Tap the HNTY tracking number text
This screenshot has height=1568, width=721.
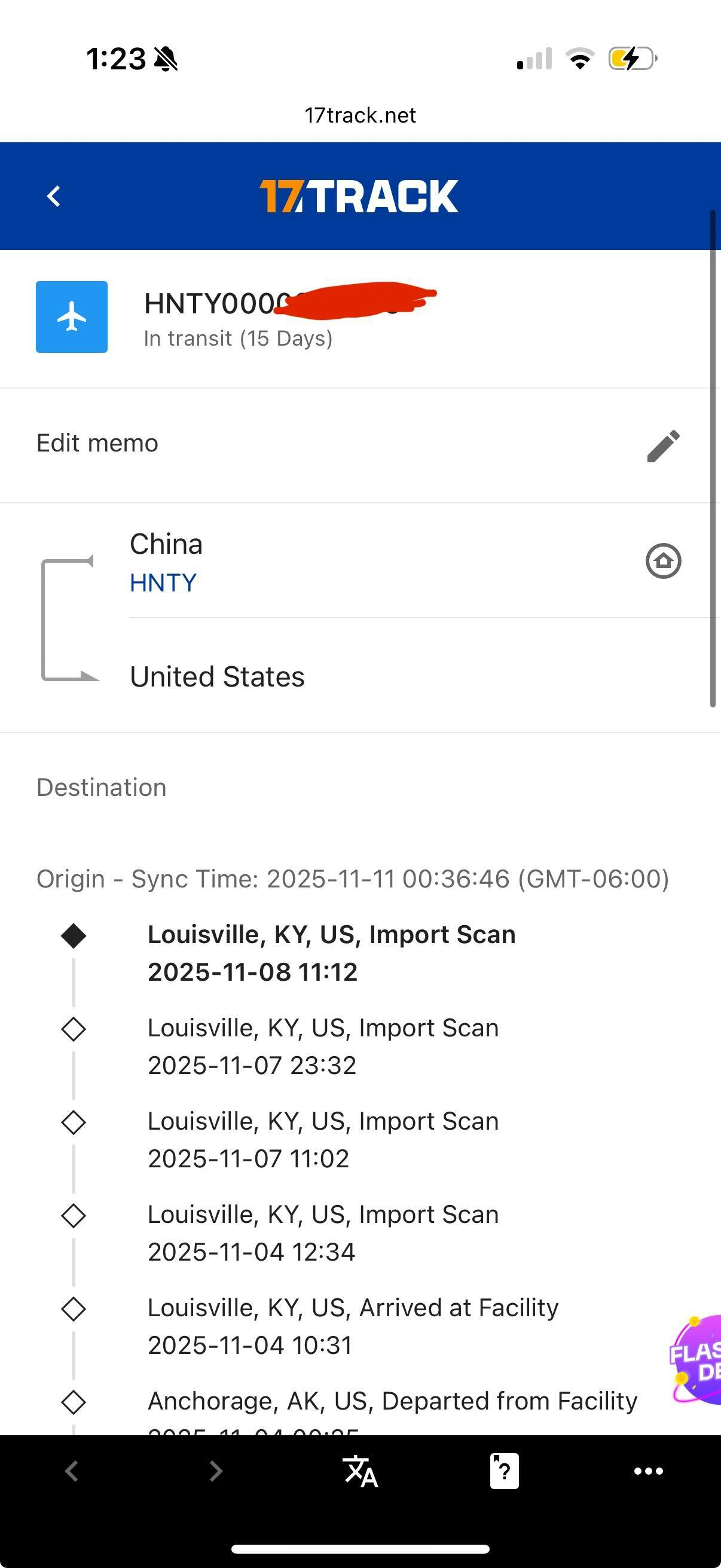pos(210,304)
